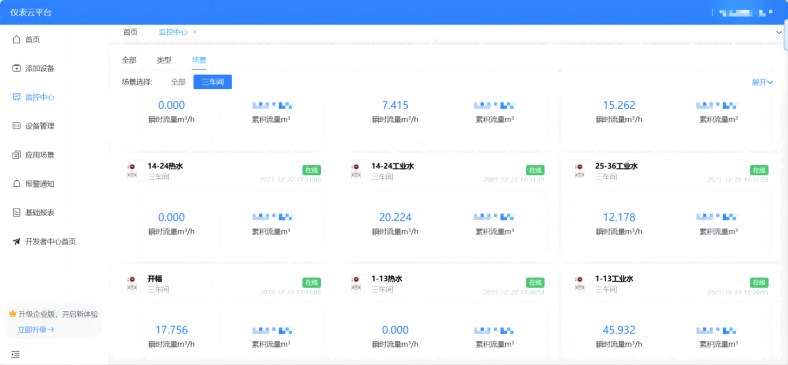This screenshot has width=788, height=365.
Task: Close the 监控中心 tab with its x
Action: click(x=195, y=32)
